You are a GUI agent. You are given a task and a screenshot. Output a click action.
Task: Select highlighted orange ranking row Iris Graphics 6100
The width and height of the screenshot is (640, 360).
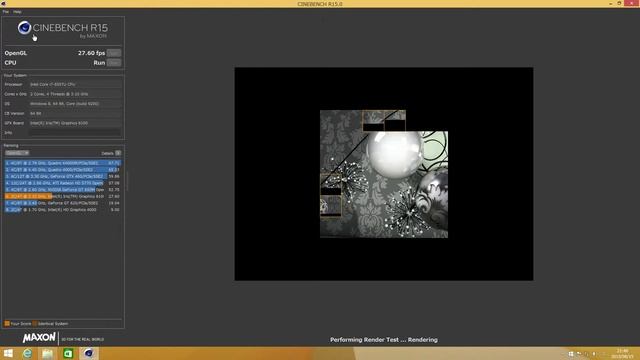(62, 196)
